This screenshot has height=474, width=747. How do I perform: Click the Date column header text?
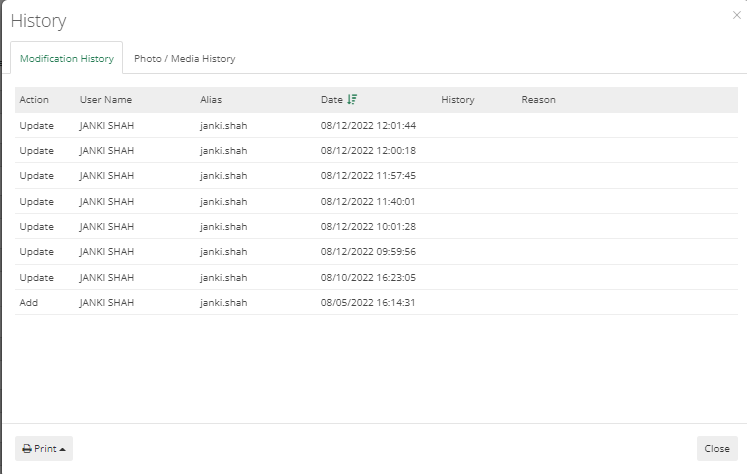332,100
